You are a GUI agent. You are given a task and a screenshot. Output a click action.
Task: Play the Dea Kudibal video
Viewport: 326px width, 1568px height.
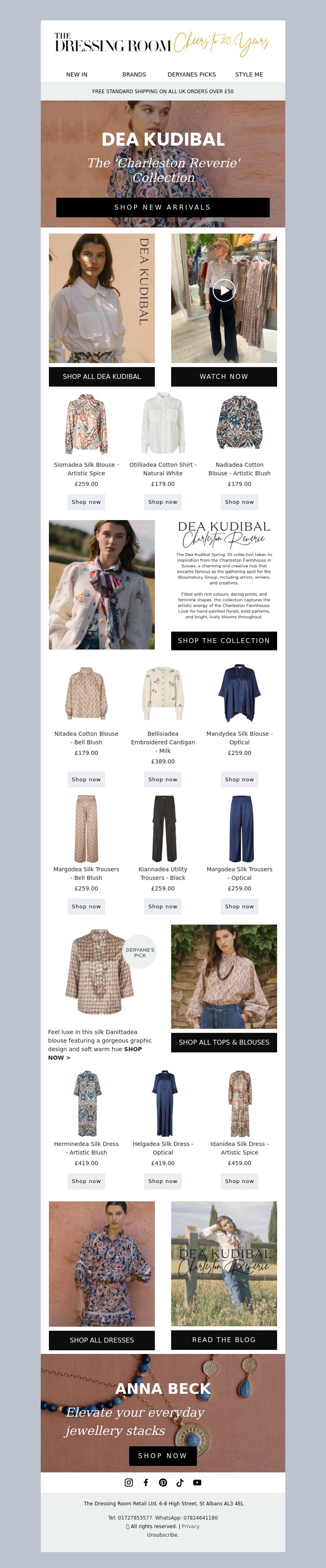click(x=224, y=291)
